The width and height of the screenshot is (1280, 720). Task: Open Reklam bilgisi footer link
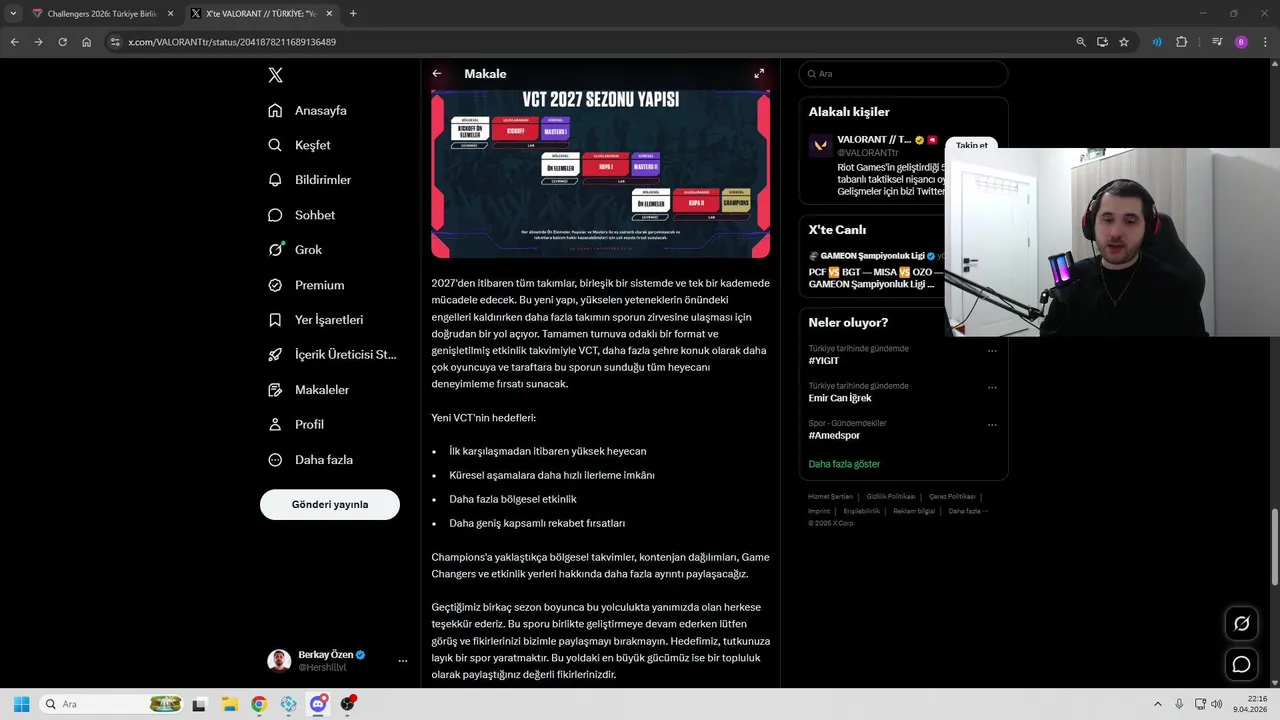pos(914,511)
